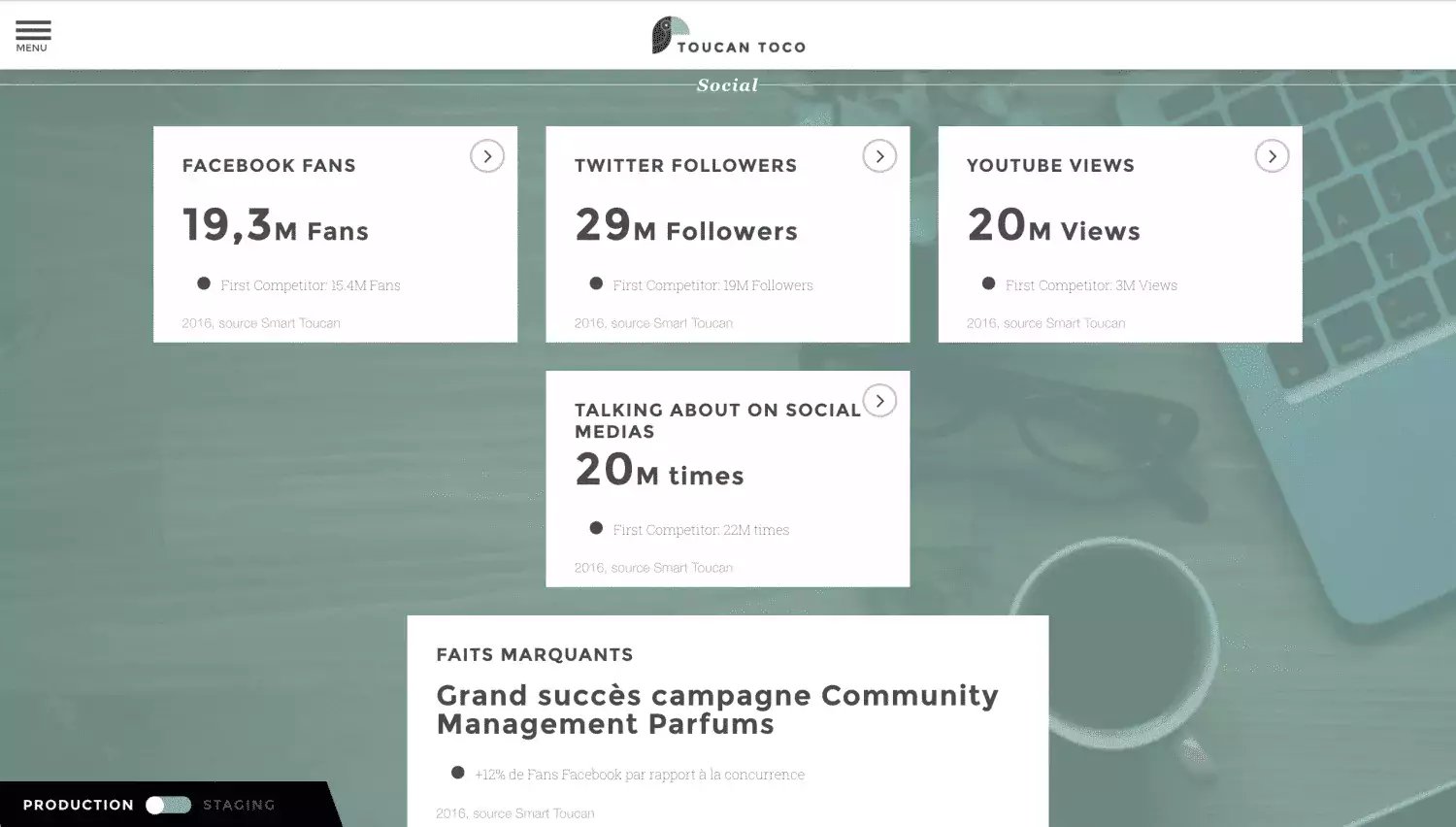Open the Faits Marquants card heading

[534, 655]
